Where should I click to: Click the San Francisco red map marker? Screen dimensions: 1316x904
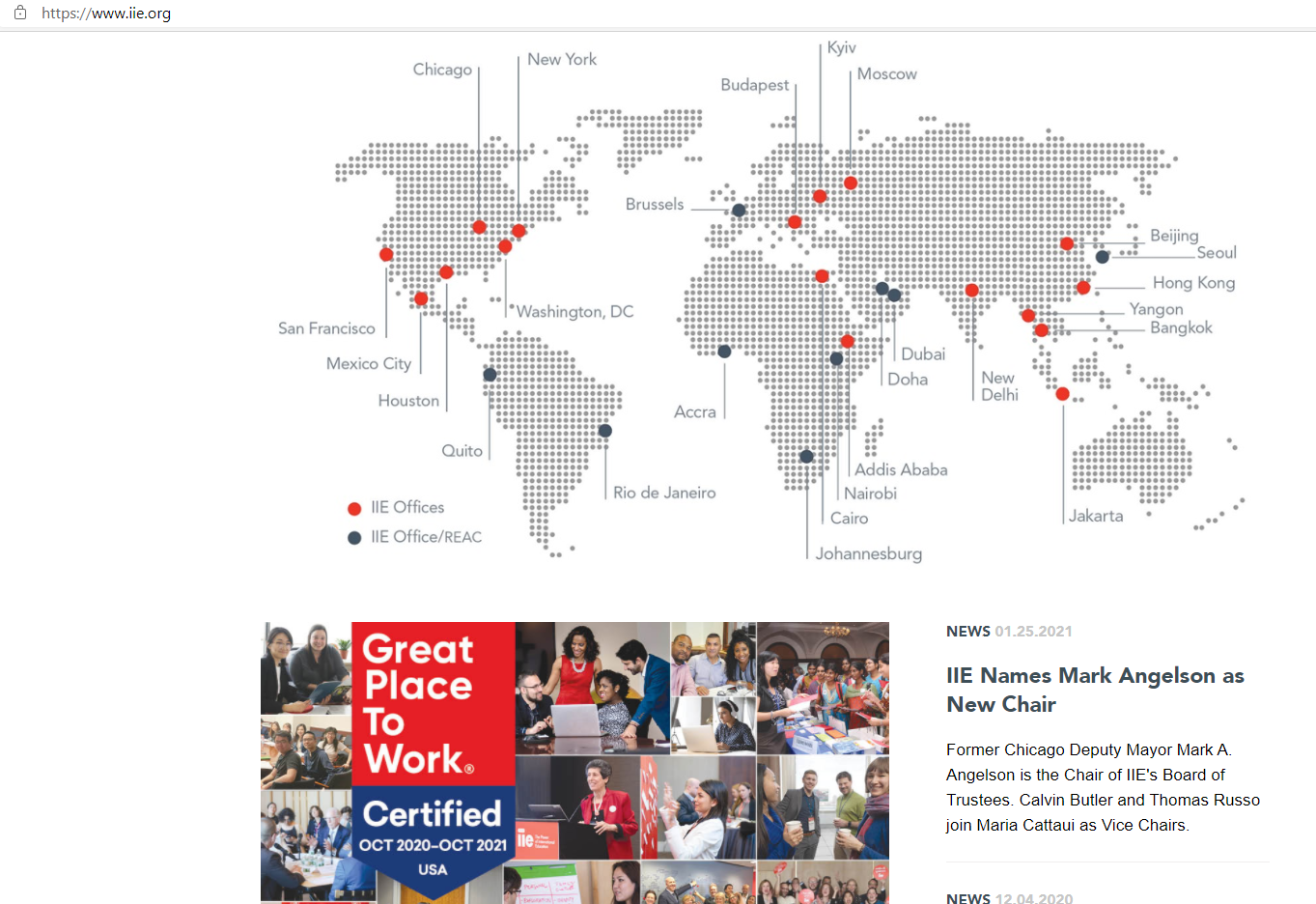click(x=386, y=254)
